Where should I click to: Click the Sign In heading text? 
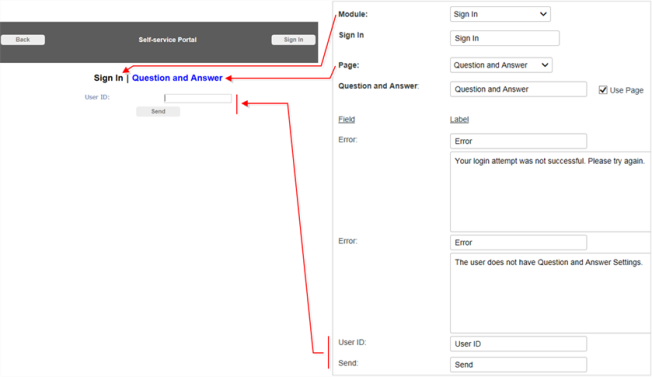108,78
